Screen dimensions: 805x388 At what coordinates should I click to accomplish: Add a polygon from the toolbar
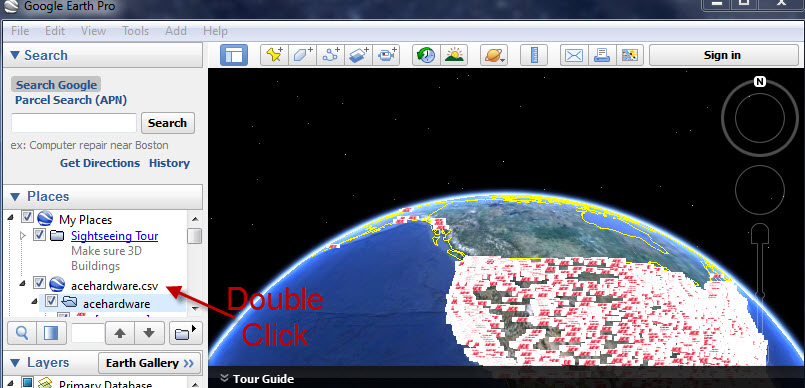[302, 55]
